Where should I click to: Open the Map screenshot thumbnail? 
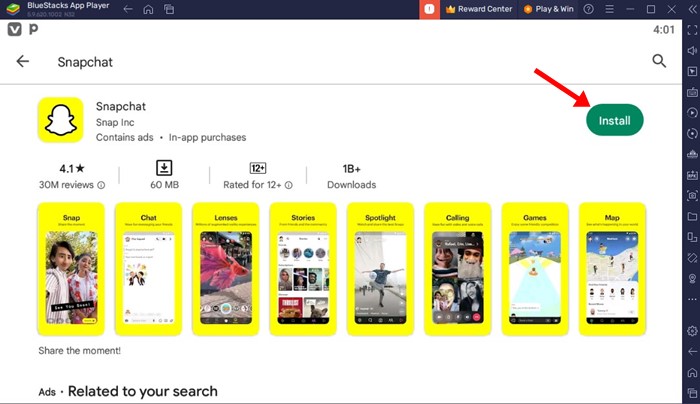pyautogui.click(x=612, y=269)
